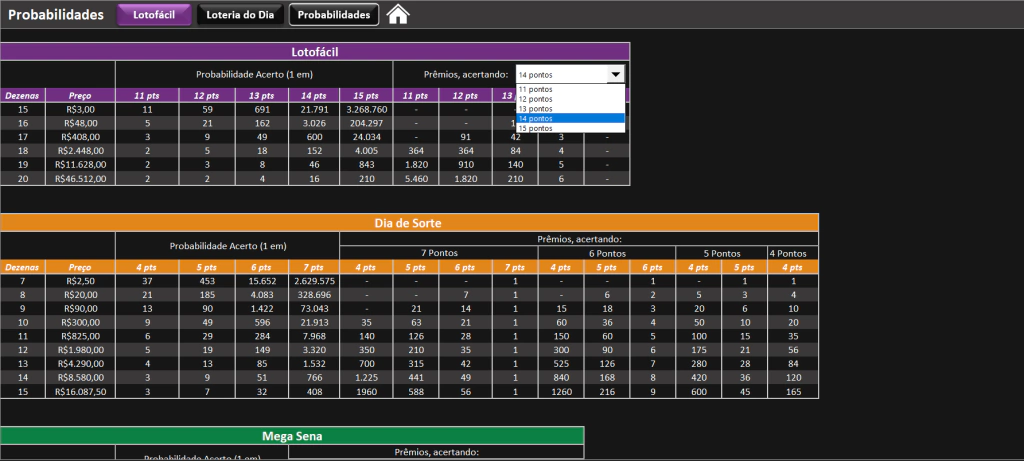Click the Dia de Sorte Preço column header
The width and height of the screenshot is (1024, 461).
point(80,267)
